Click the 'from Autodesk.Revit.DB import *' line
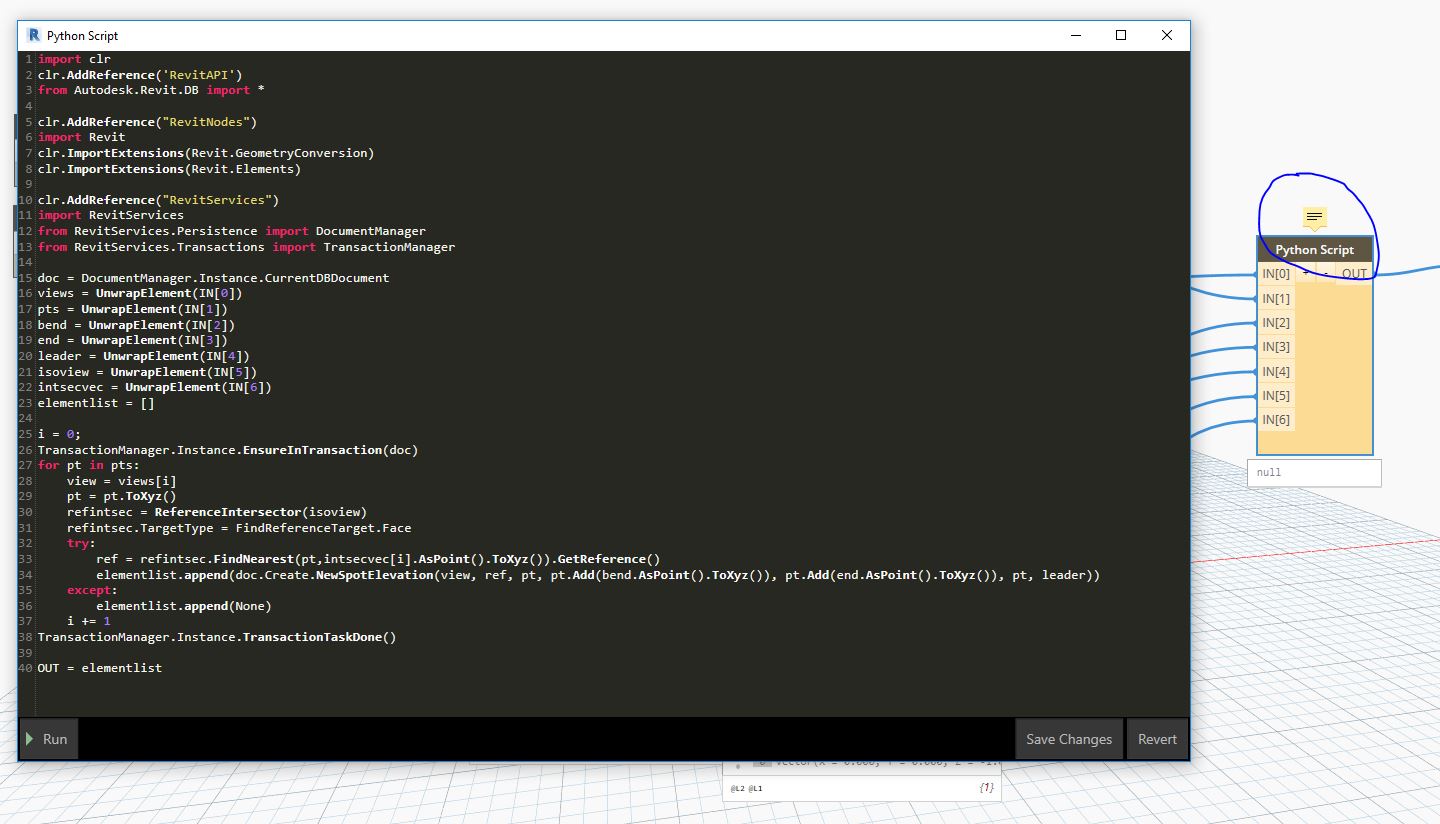This screenshot has width=1440, height=824. (x=151, y=90)
